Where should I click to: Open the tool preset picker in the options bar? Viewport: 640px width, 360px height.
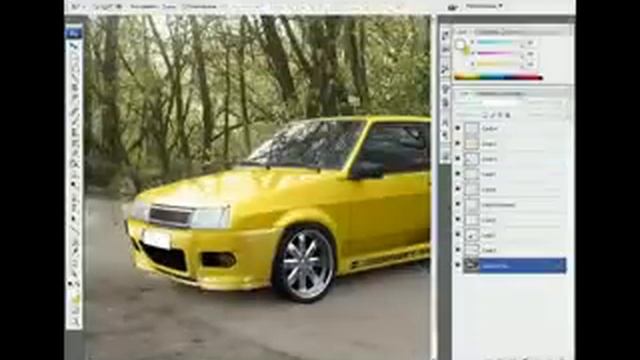pos(78,7)
